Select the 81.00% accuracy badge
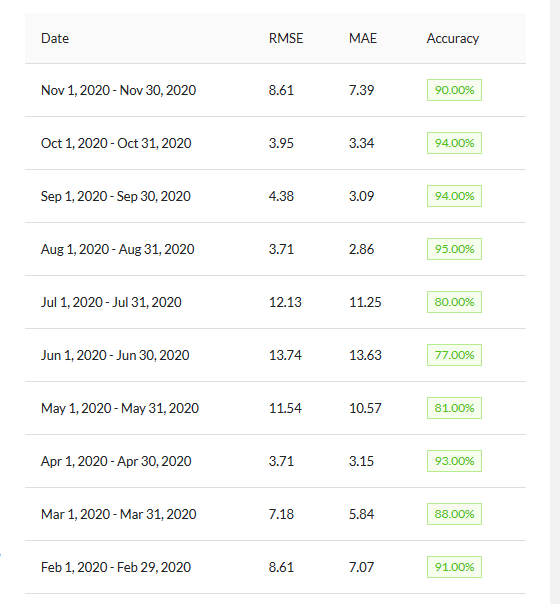560x604 pixels. pyautogui.click(x=454, y=408)
